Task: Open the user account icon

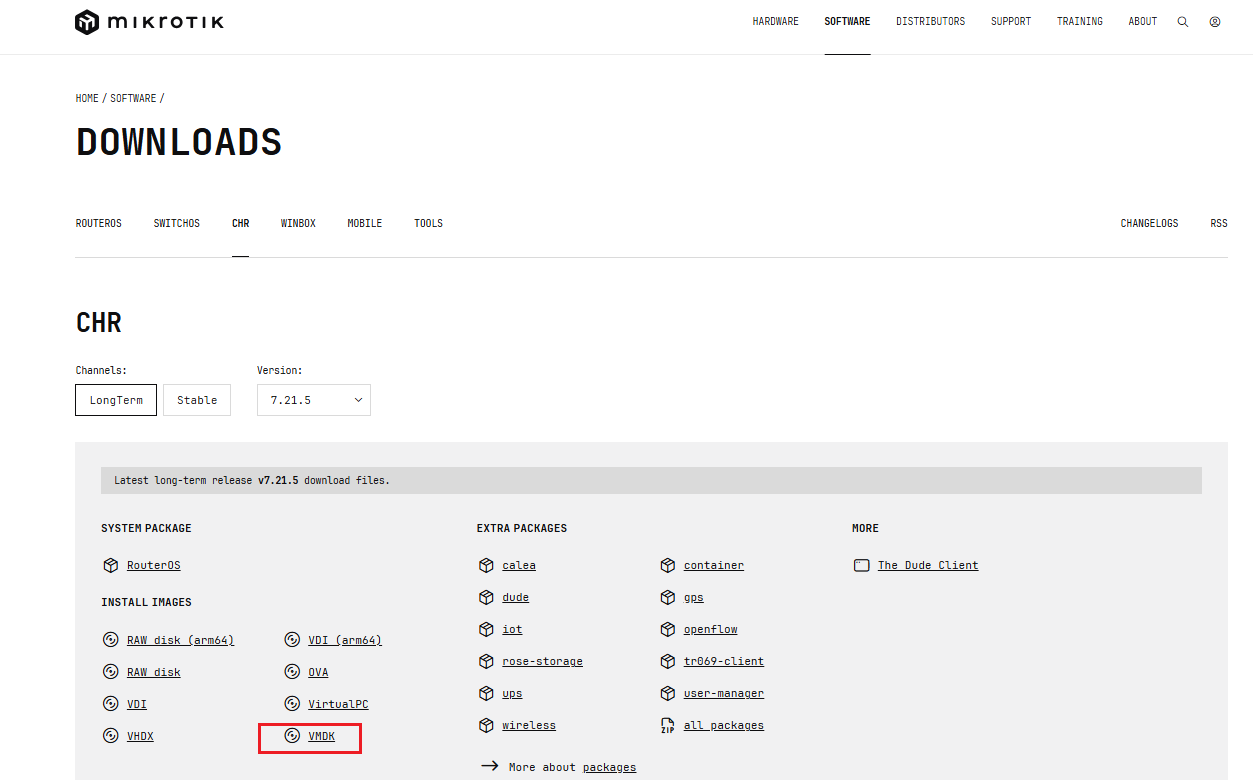Action: 1215,22
